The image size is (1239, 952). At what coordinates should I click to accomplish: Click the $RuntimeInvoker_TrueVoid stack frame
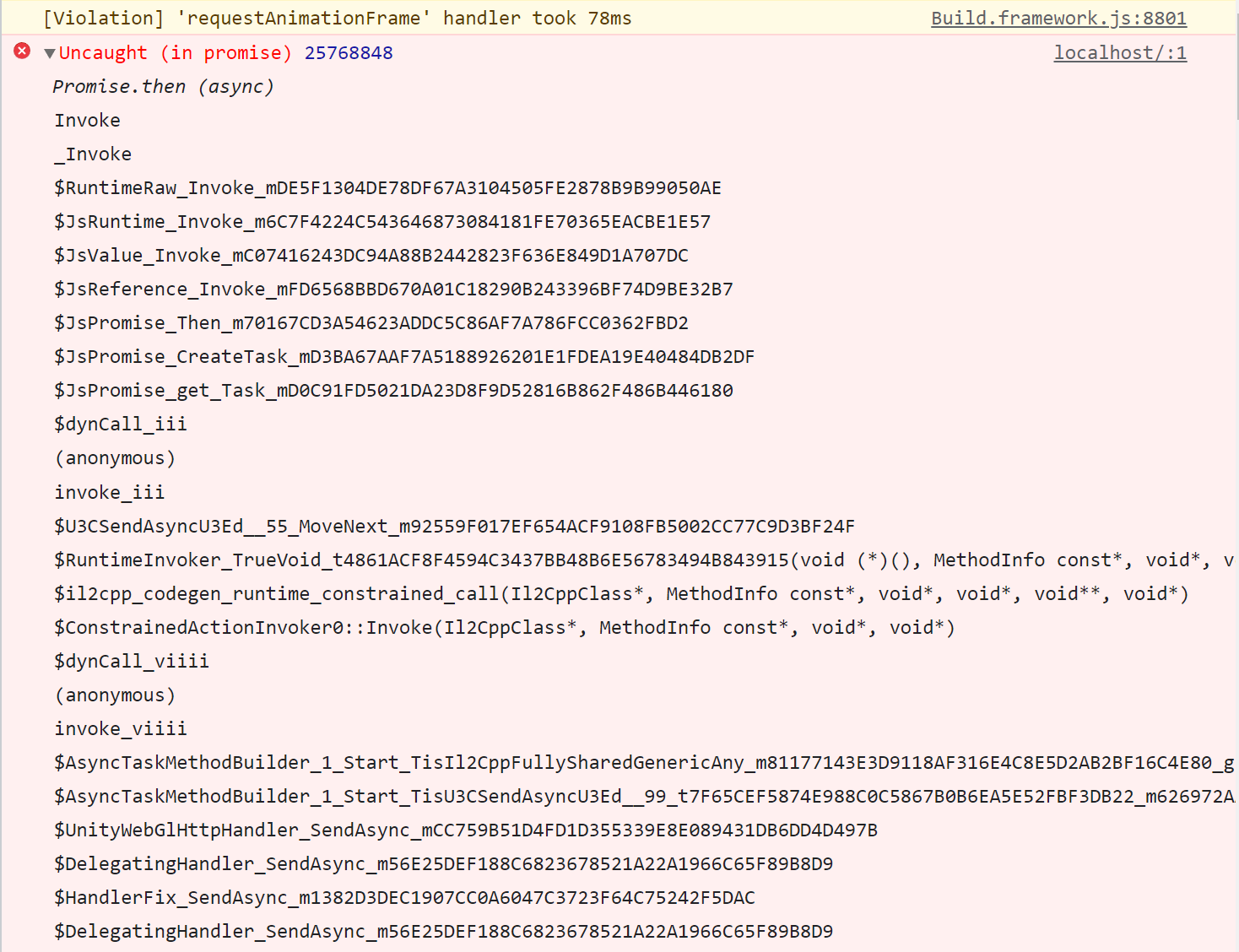coord(644,560)
